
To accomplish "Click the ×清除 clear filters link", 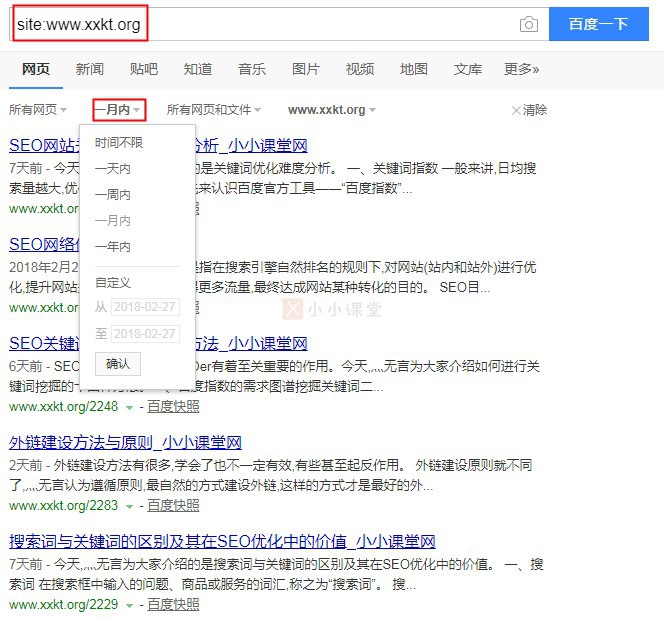I will [x=529, y=110].
